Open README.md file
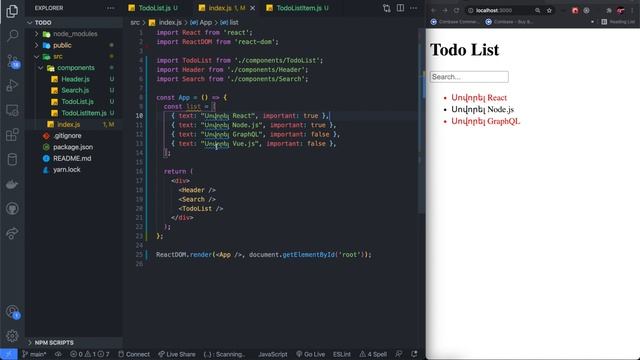 (72, 158)
